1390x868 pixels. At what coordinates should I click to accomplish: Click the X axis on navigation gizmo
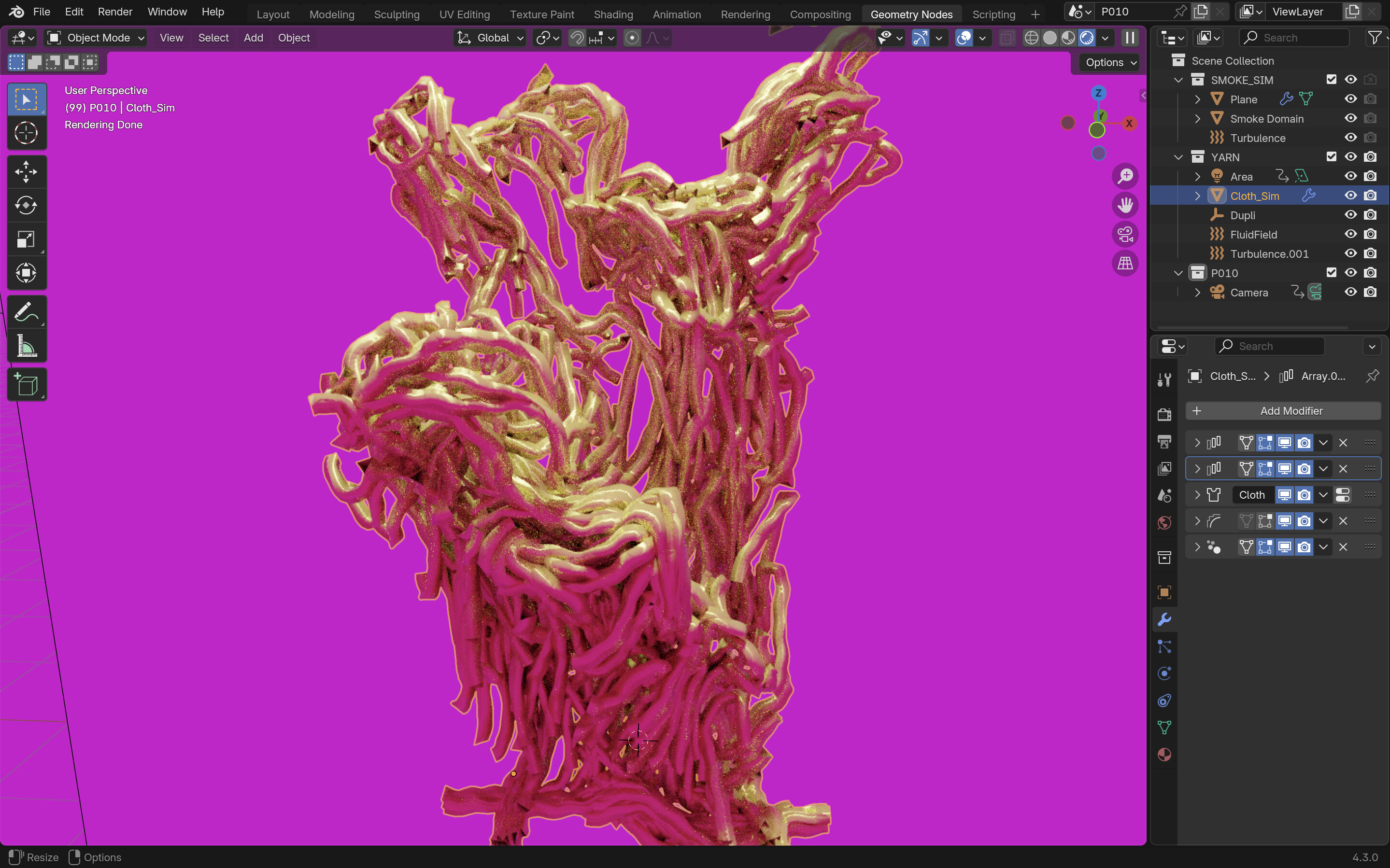pyautogui.click(x=1129, y=124)
